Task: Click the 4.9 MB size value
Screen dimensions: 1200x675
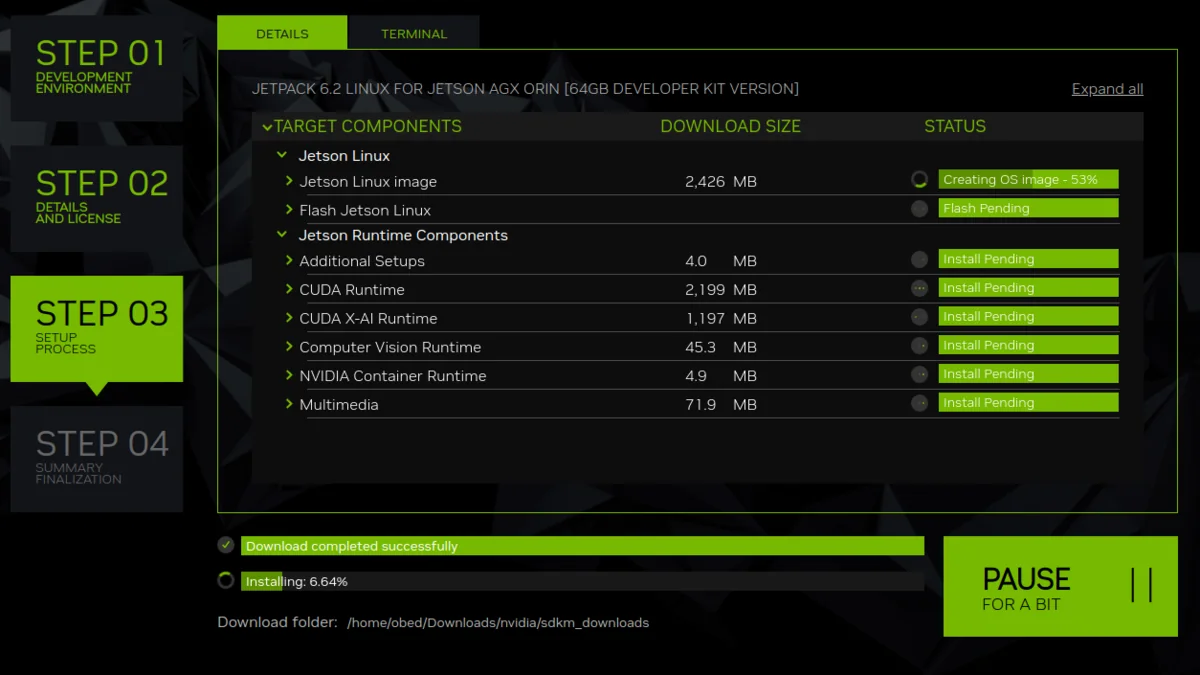Action: 721,376
